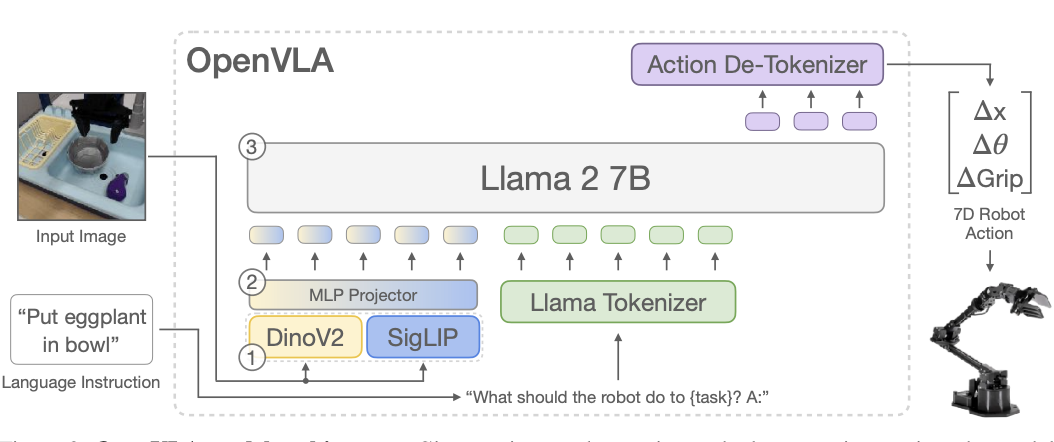
Task: Click the middle purple action token
Action: 811,122
